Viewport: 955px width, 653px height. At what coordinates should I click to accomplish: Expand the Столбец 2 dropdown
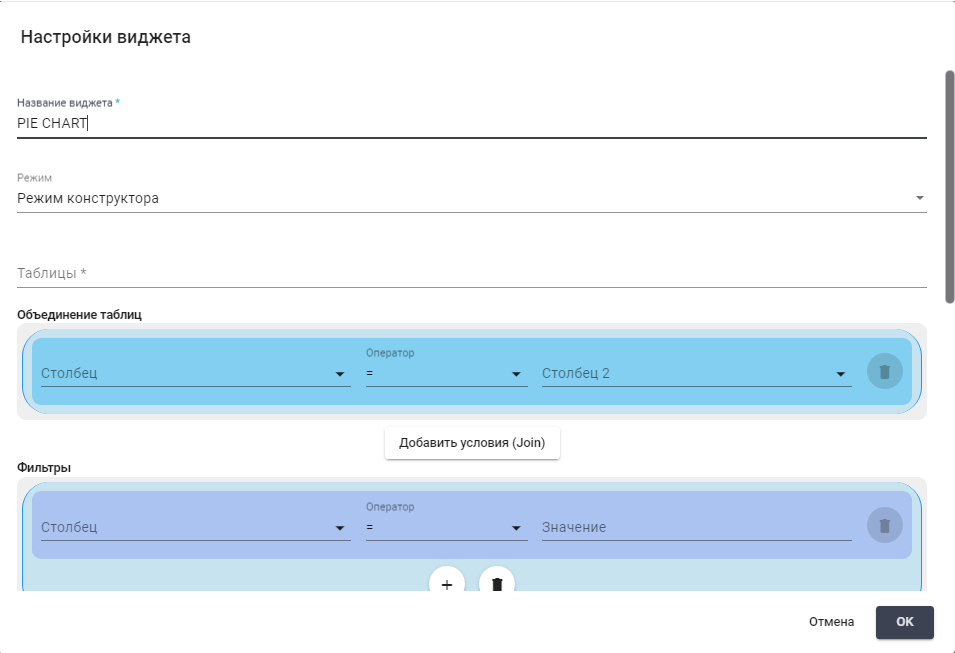click(x=695, y=374)
